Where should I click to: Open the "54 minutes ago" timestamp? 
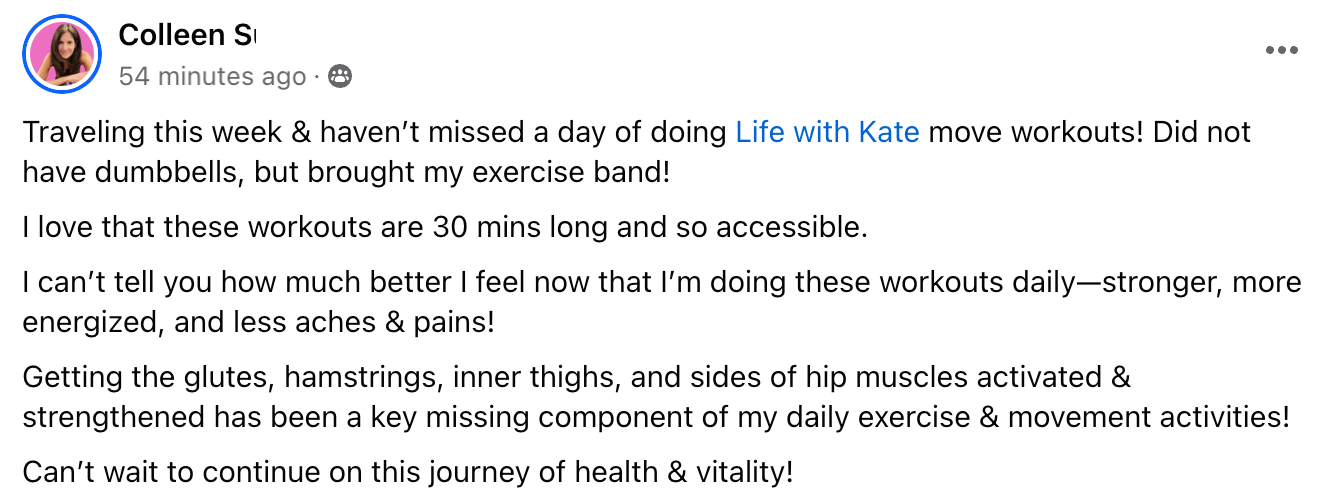tap(212, 76)
